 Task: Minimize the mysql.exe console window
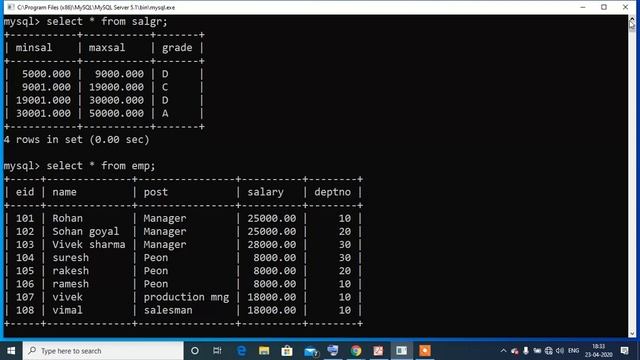[583, 7]
